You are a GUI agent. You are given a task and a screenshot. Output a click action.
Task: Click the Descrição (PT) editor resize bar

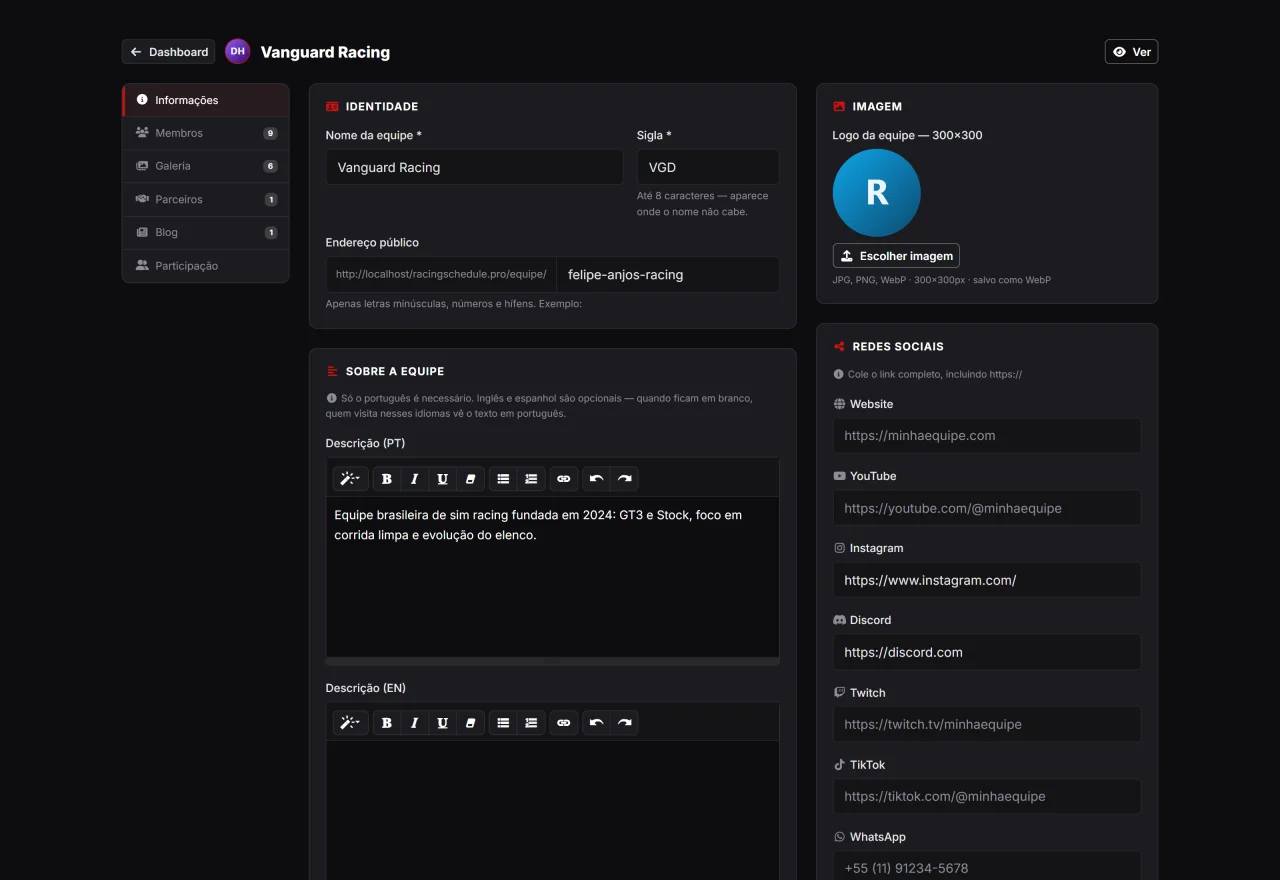point(553,661)
